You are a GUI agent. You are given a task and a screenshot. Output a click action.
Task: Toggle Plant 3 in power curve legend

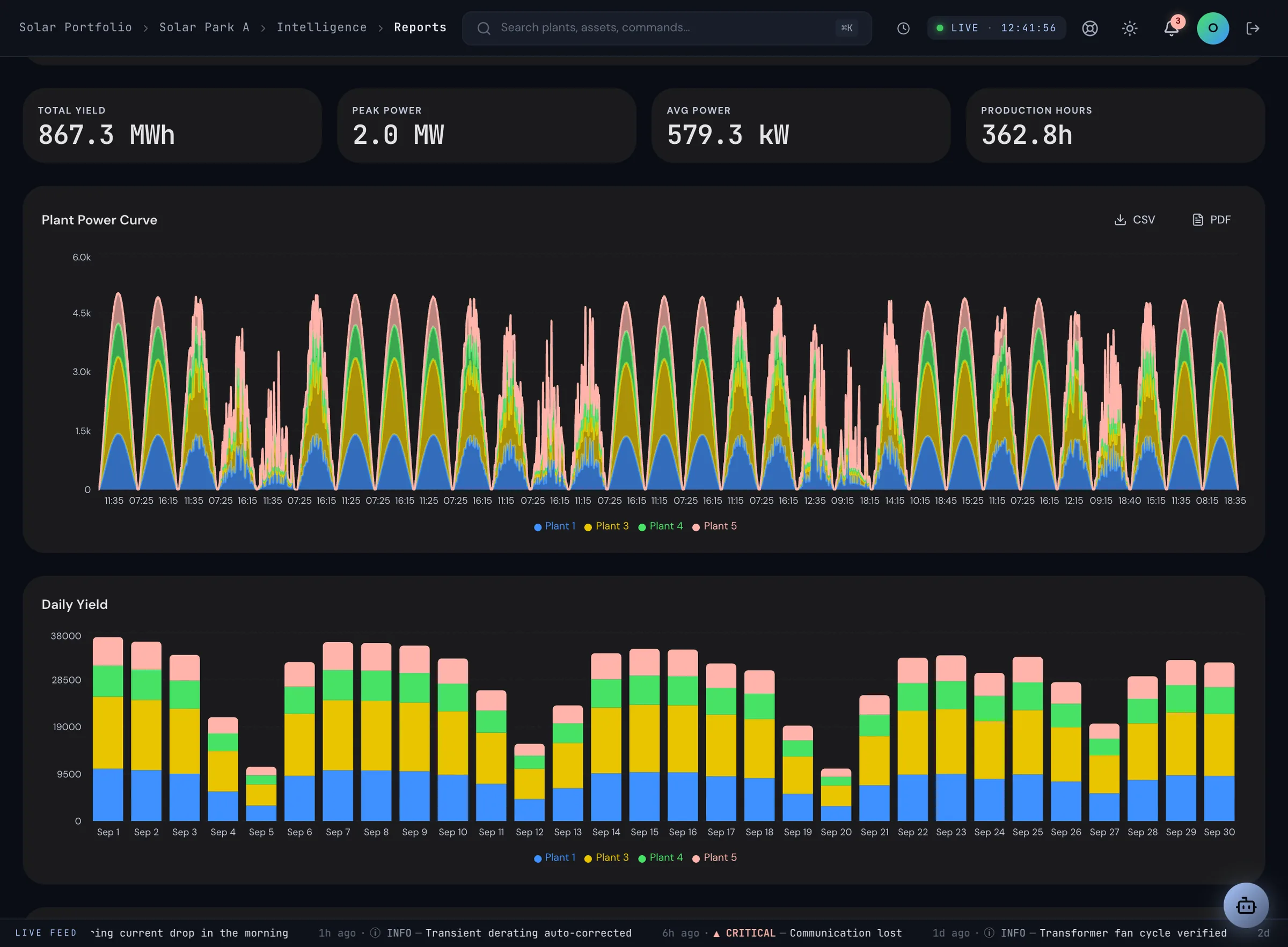coord(606,526)
